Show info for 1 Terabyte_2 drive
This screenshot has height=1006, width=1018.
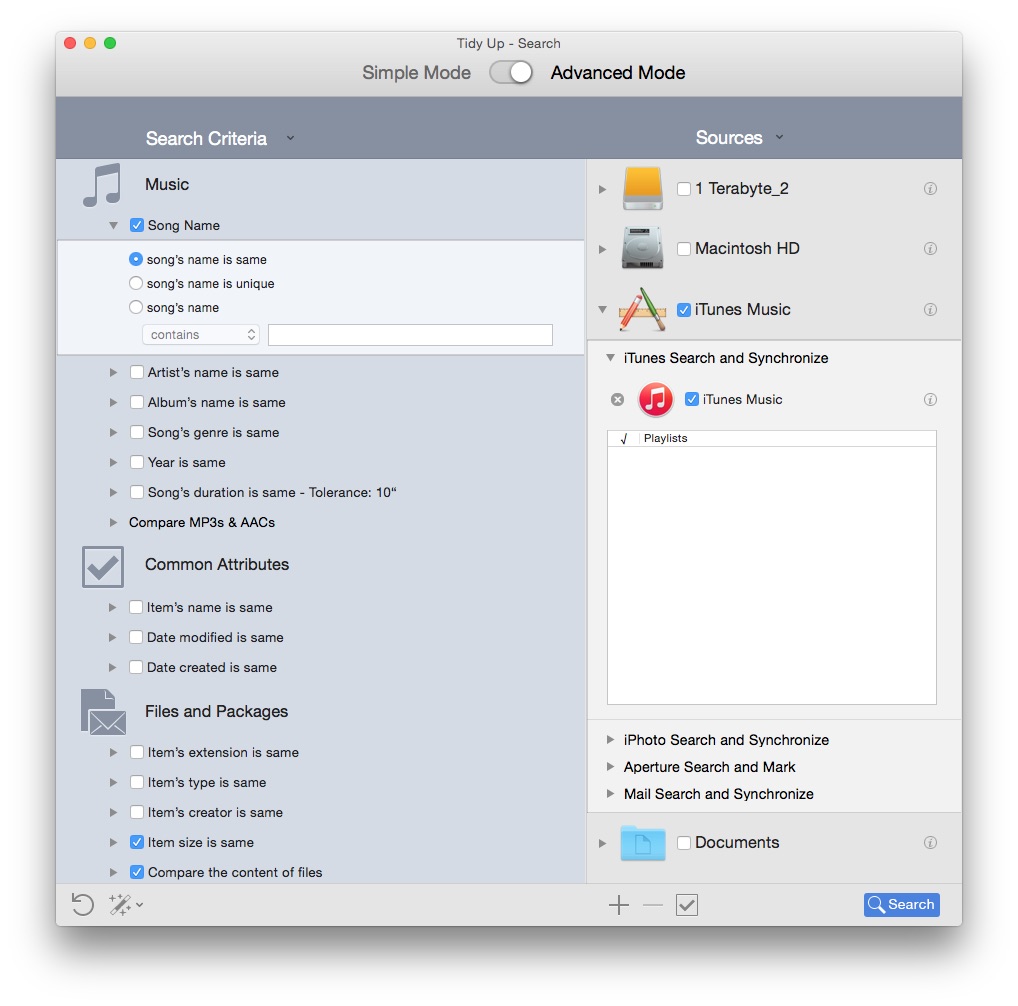pyautogui.click(x=930, y=189)
